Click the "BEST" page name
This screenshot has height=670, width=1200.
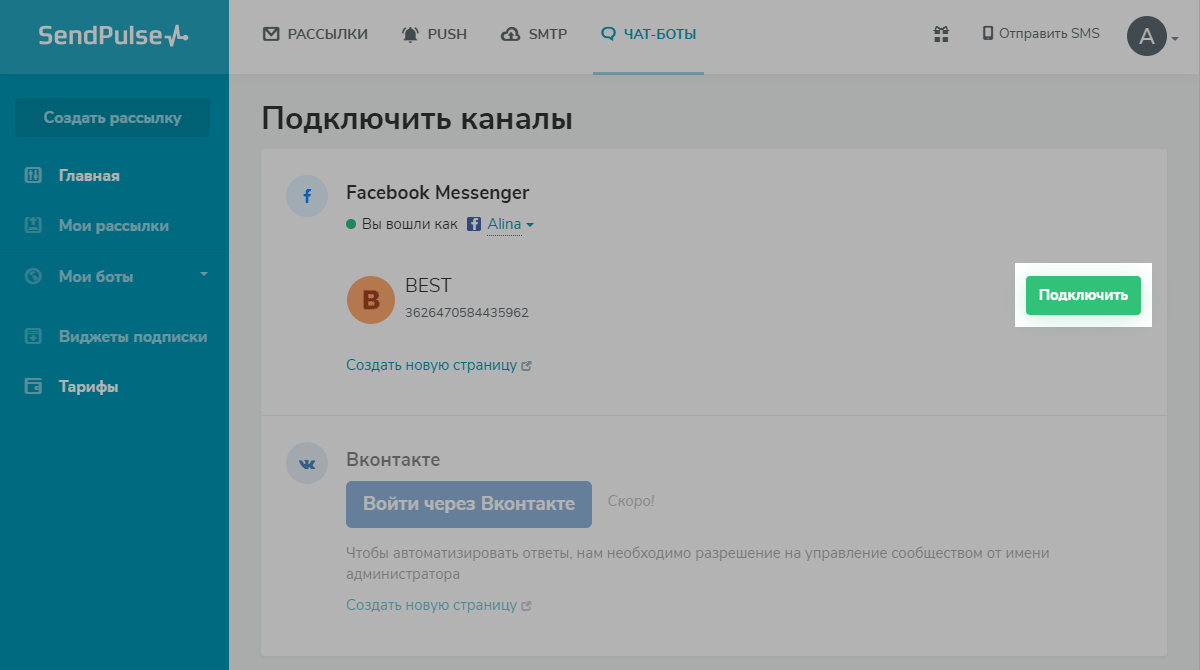coord(429,286)
